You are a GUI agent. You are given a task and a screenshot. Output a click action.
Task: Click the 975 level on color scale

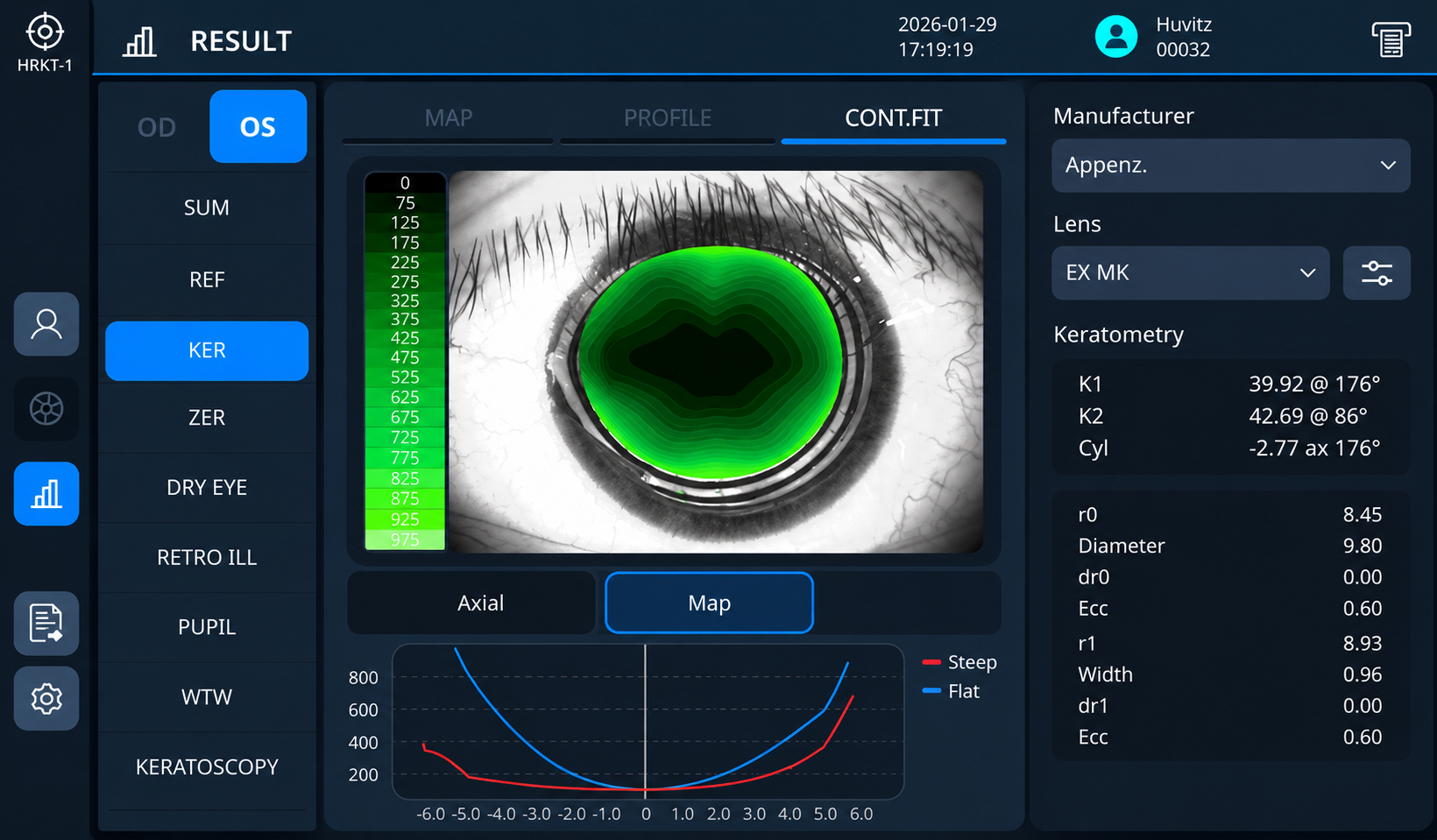[x=405, y=540]
